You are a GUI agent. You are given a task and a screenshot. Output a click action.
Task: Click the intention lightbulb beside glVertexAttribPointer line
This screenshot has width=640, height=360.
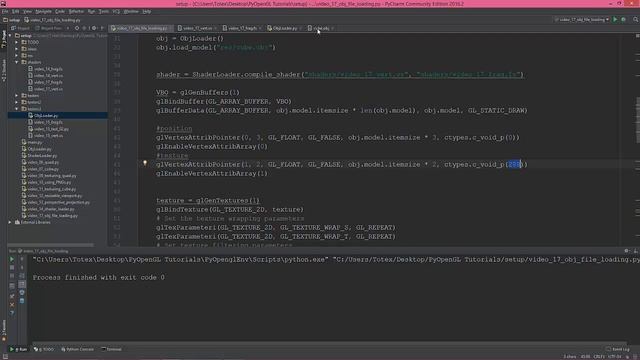point(145,163)
